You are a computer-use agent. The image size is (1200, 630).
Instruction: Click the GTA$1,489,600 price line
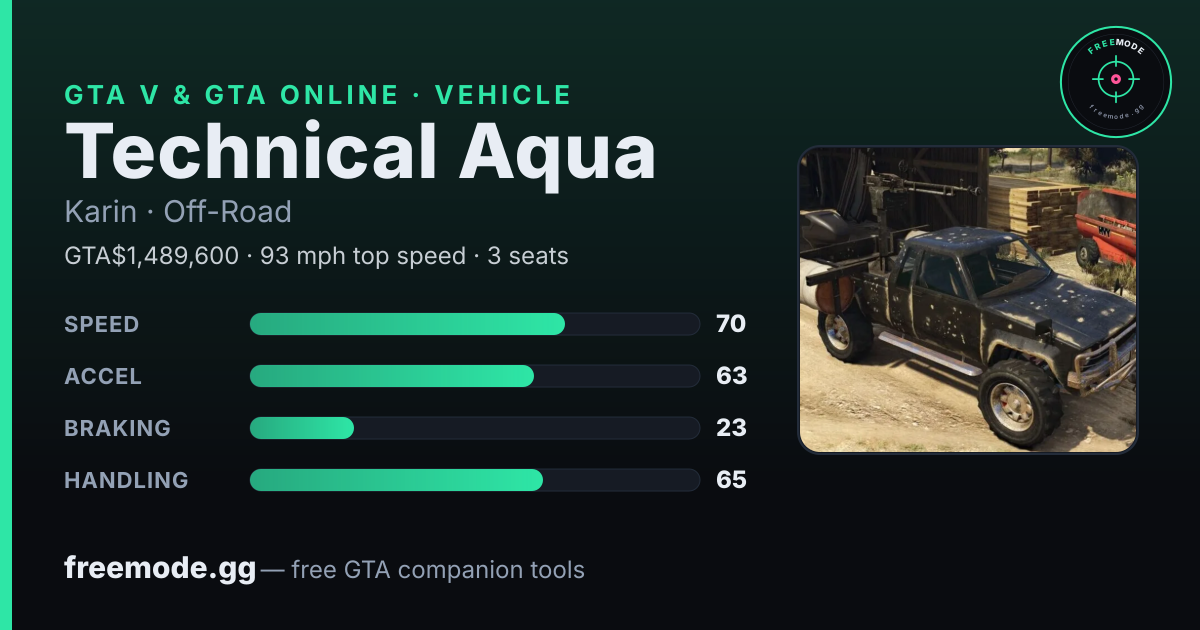pyautogui.click(x=316, y=256)
